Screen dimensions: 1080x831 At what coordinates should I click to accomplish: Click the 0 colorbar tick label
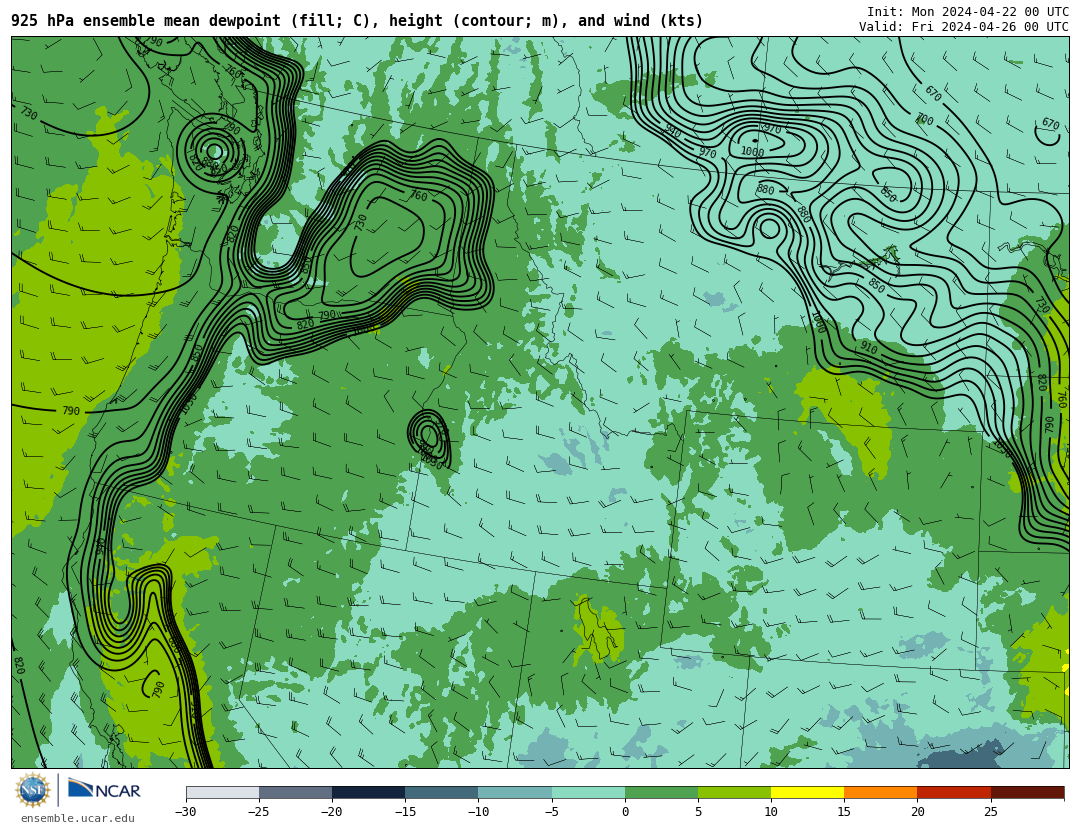(625, 812)
